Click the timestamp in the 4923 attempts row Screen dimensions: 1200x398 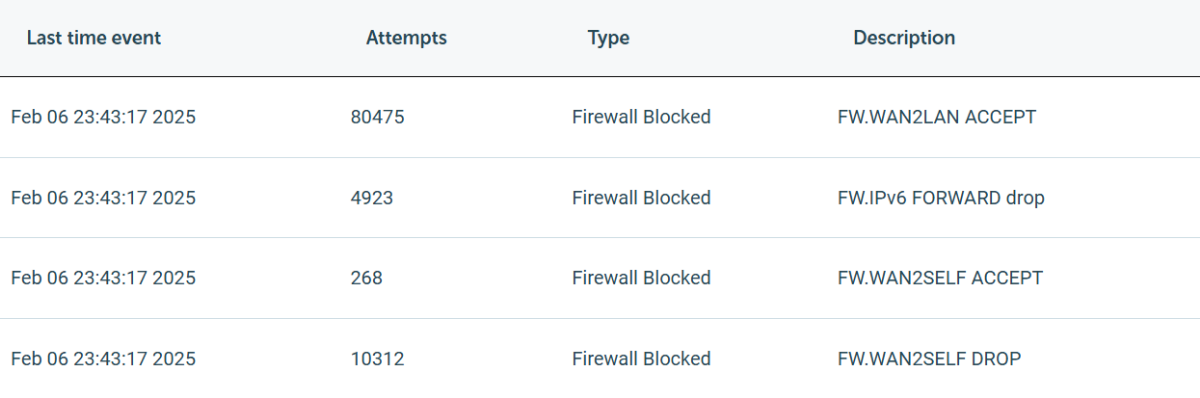point(103,198)
